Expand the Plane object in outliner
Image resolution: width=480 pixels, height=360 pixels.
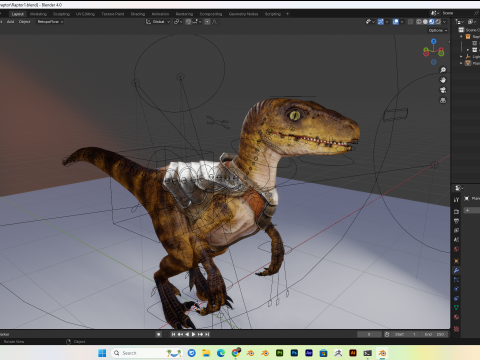click(x=461, y=63)
